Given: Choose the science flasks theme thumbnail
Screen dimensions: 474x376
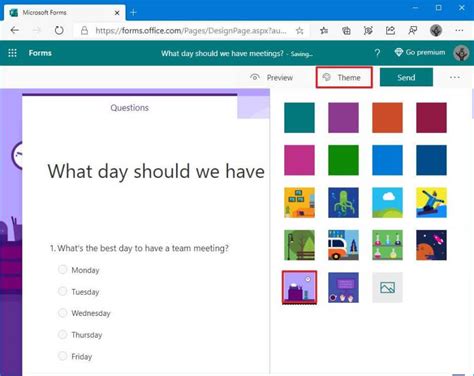Looking at the screenshot, I should click(x=387, y=245).
